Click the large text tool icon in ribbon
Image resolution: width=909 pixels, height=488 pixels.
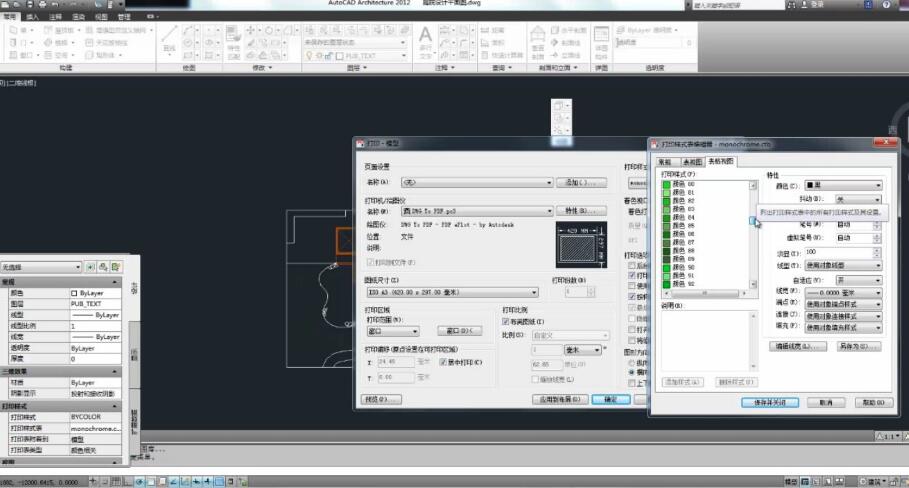click(424, 36)
